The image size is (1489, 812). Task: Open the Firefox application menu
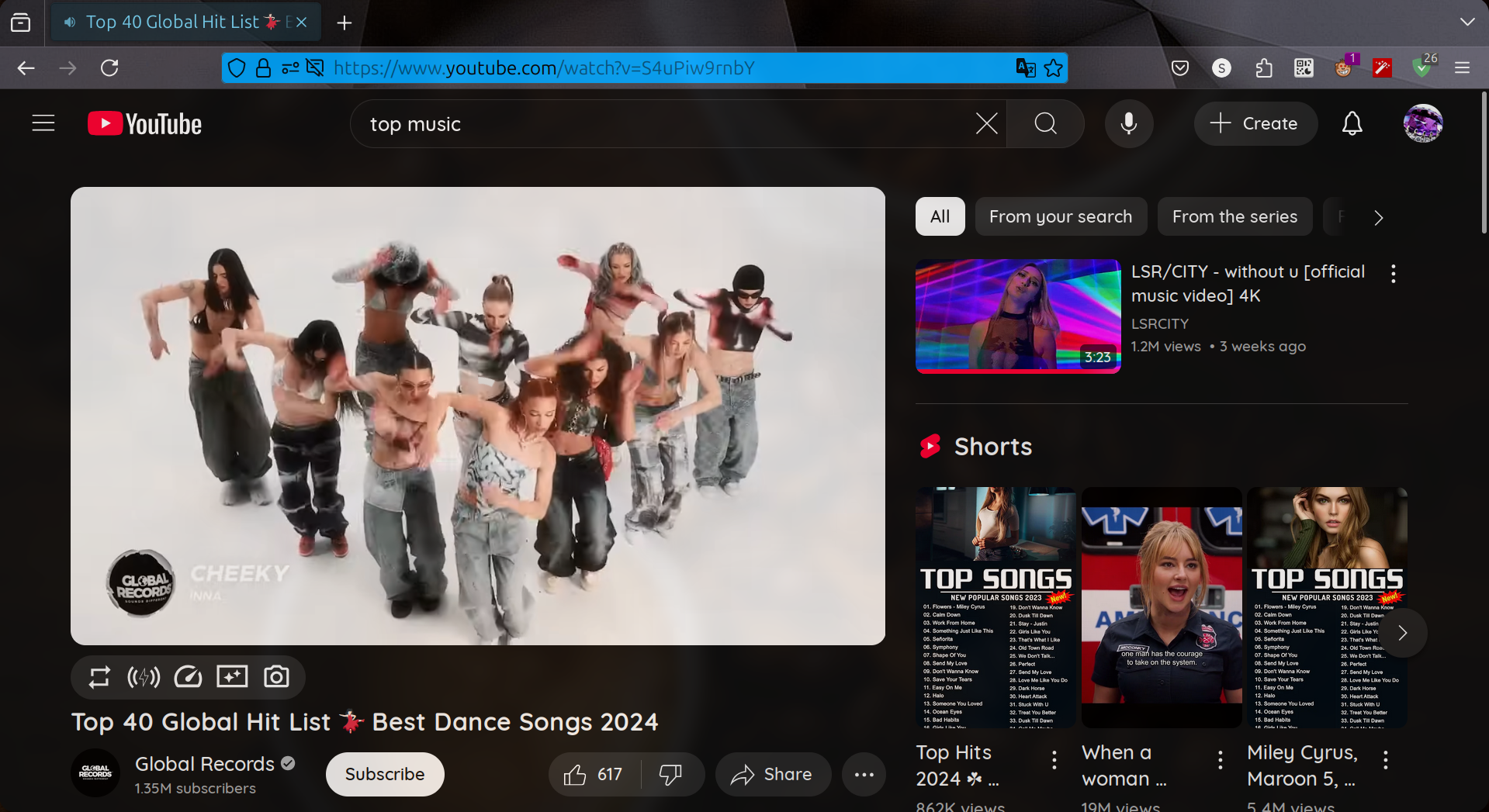click(x=1463, y=68)
